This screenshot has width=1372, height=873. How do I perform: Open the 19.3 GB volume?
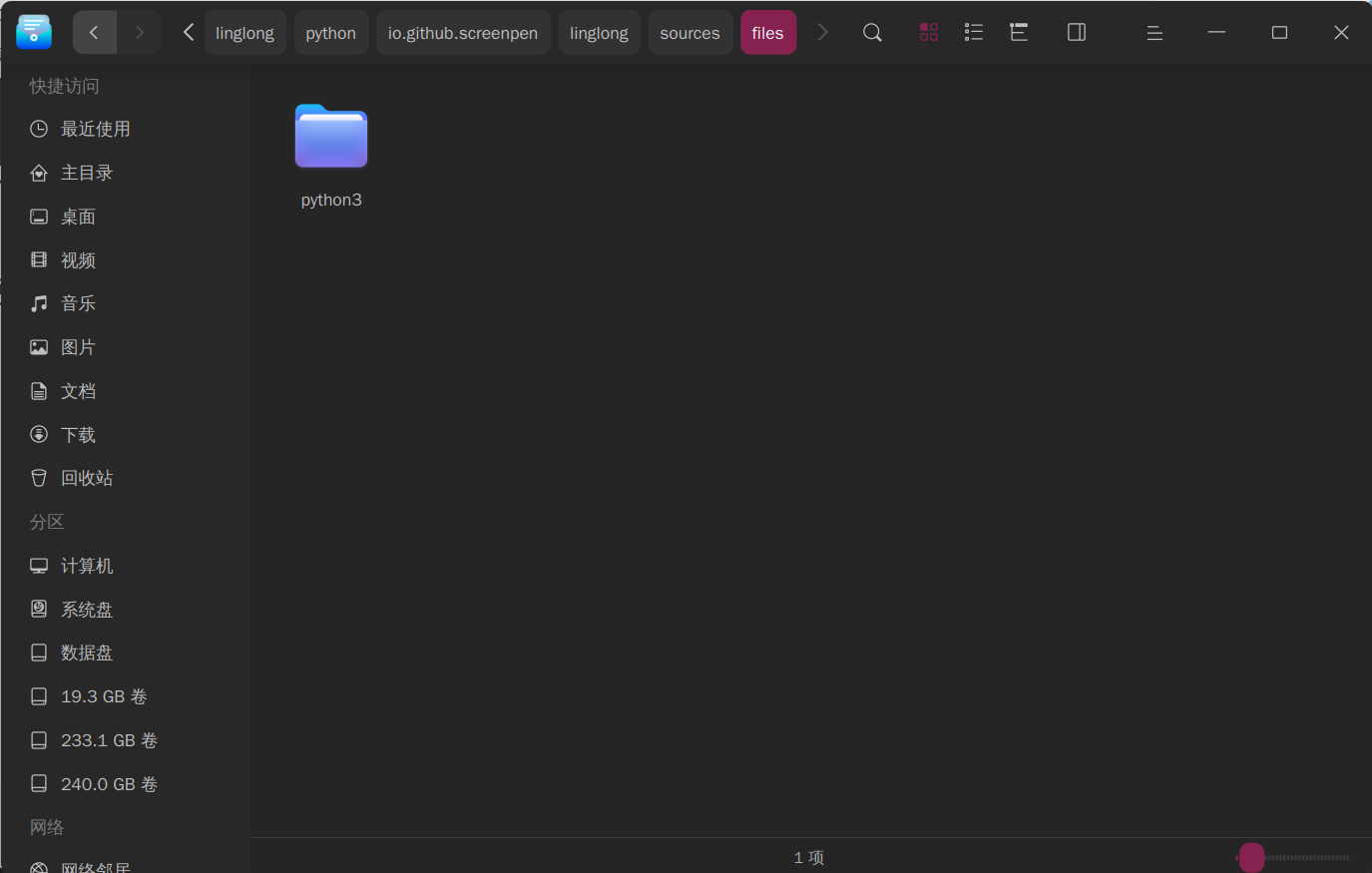click(x=125, y=696)
